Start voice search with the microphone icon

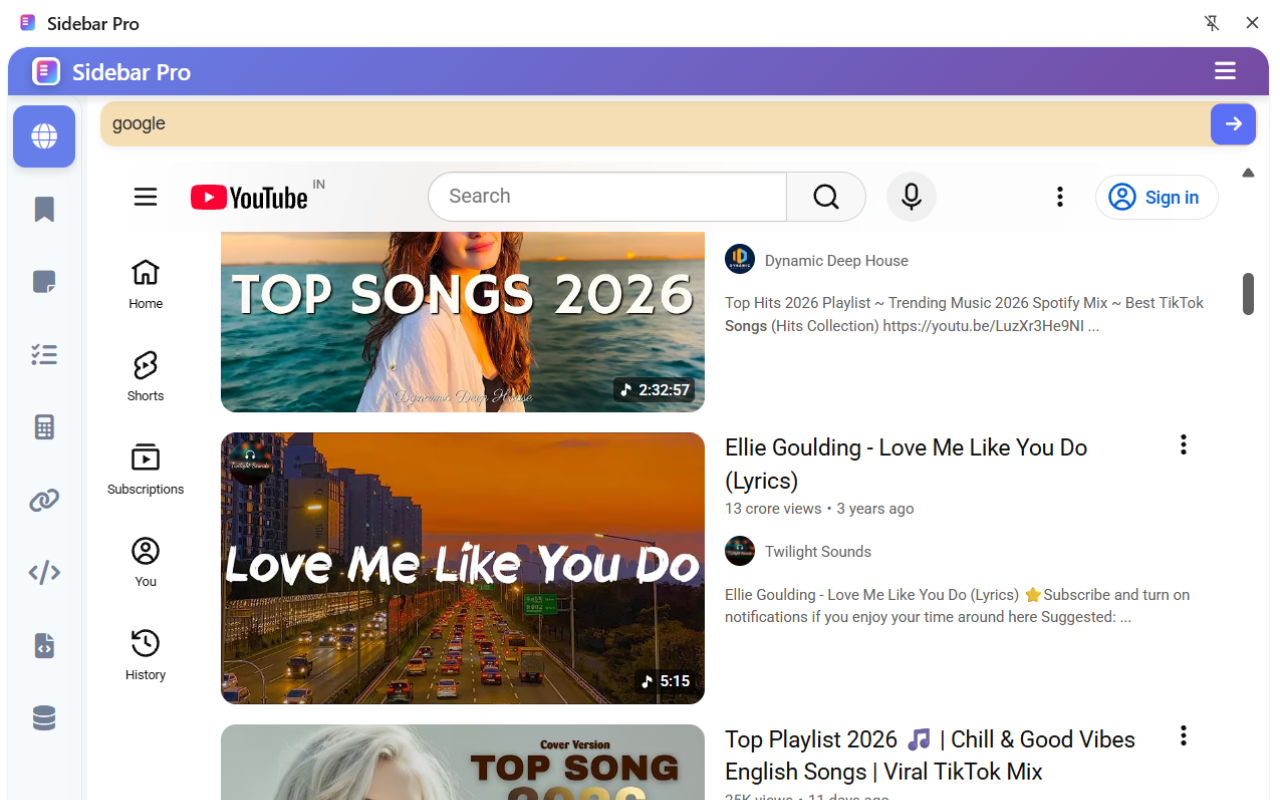pyautogui.click(x=911, y=196)
